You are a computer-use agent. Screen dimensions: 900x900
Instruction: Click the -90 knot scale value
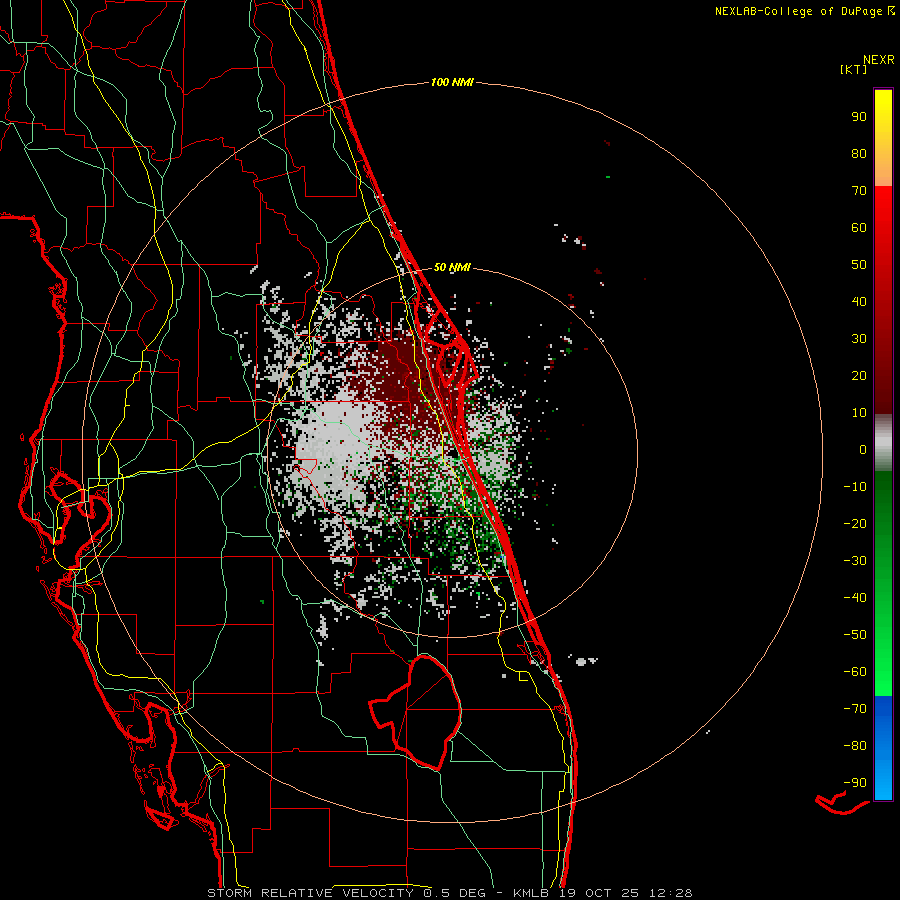point(855,783)
